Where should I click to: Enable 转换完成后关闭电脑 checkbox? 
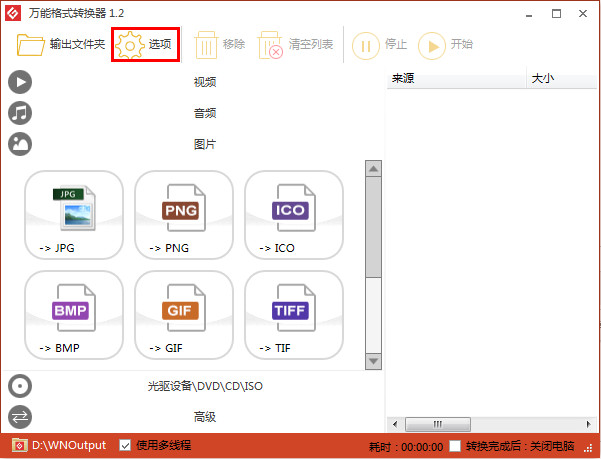tap(456, 445)
